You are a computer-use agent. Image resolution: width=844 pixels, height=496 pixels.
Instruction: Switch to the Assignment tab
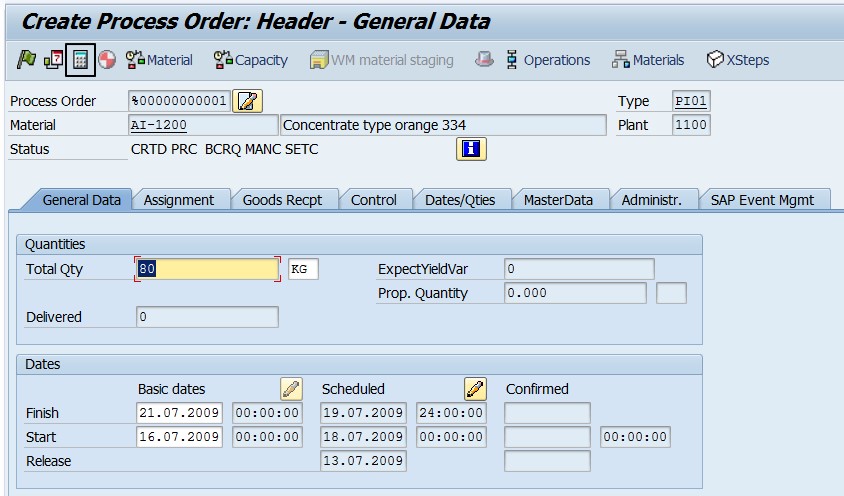pos(179,200)
